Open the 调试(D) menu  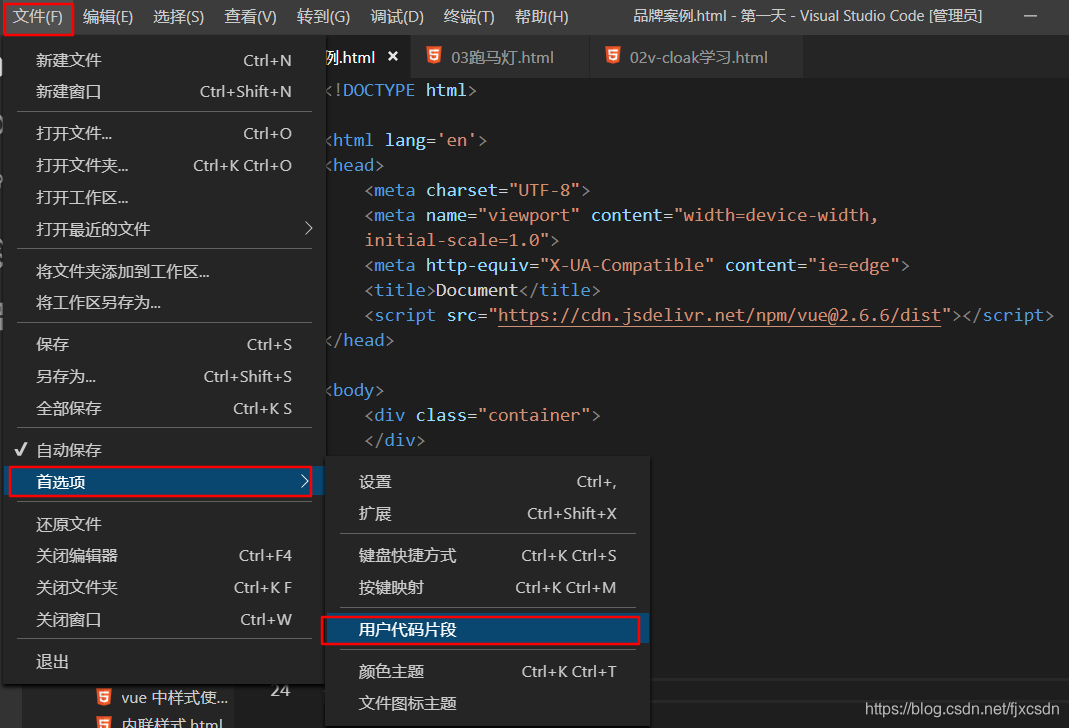click(397, 16)
